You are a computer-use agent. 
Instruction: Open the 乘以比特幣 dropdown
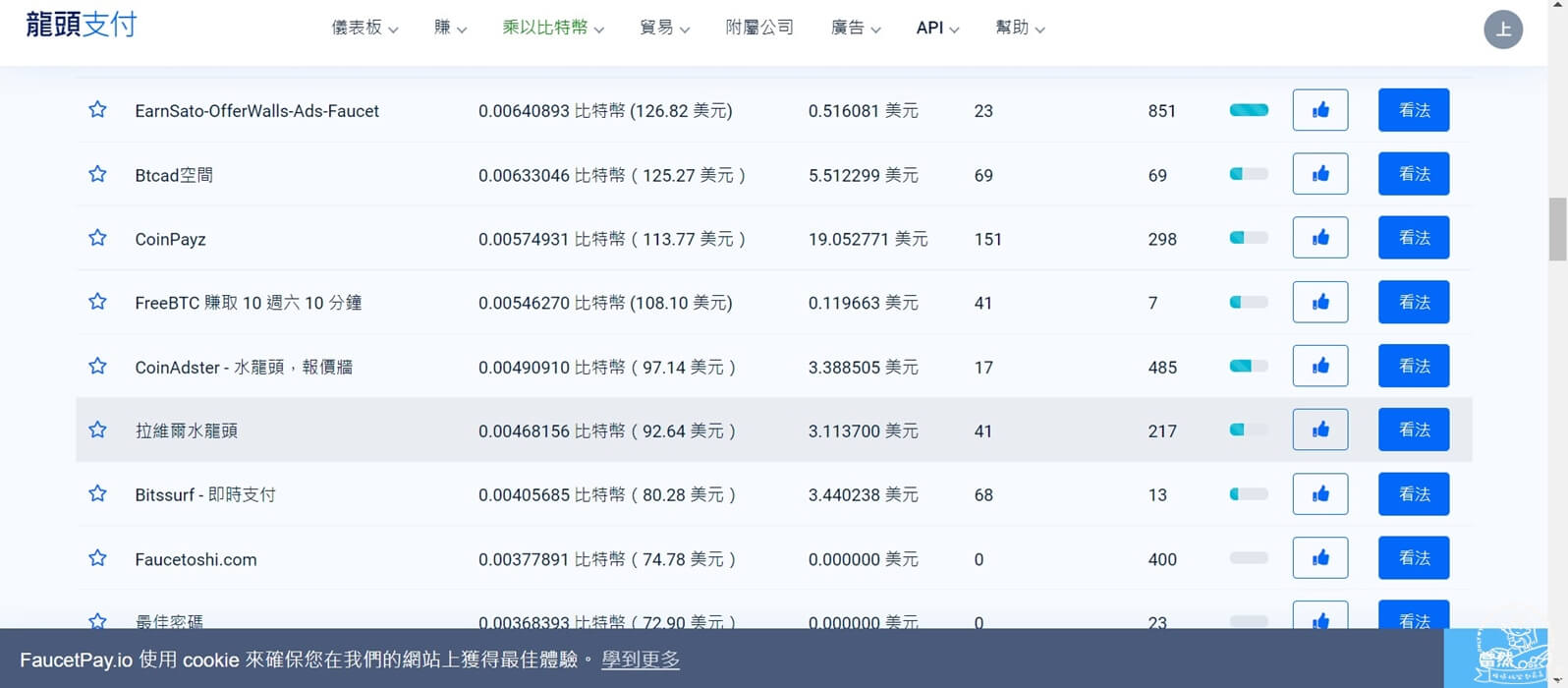point(553,28)
